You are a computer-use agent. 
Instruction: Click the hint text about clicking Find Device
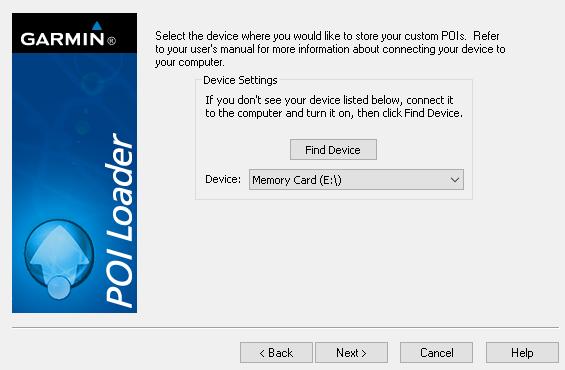[x=334, y=107]
